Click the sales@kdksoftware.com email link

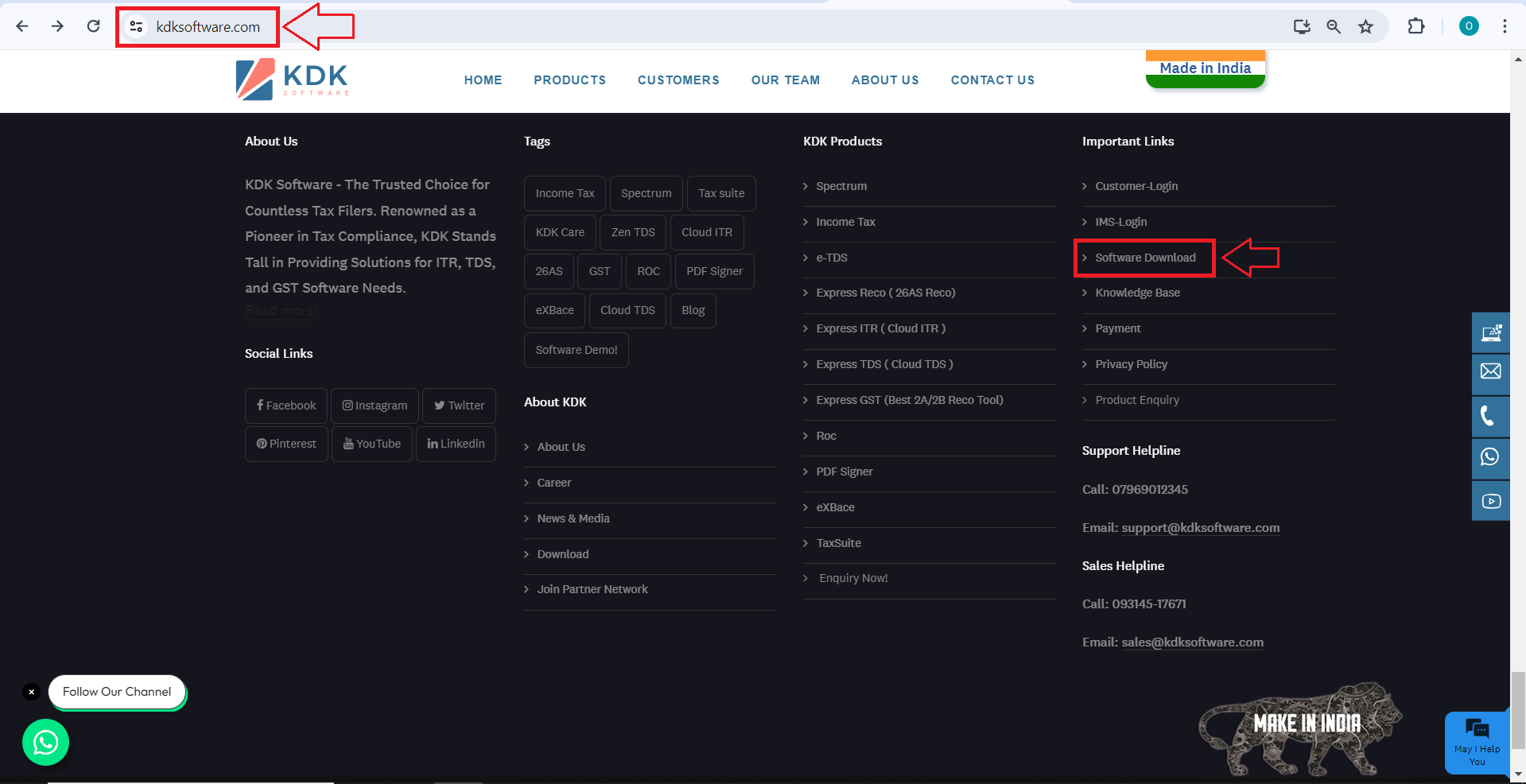(x=1192, y=642)
